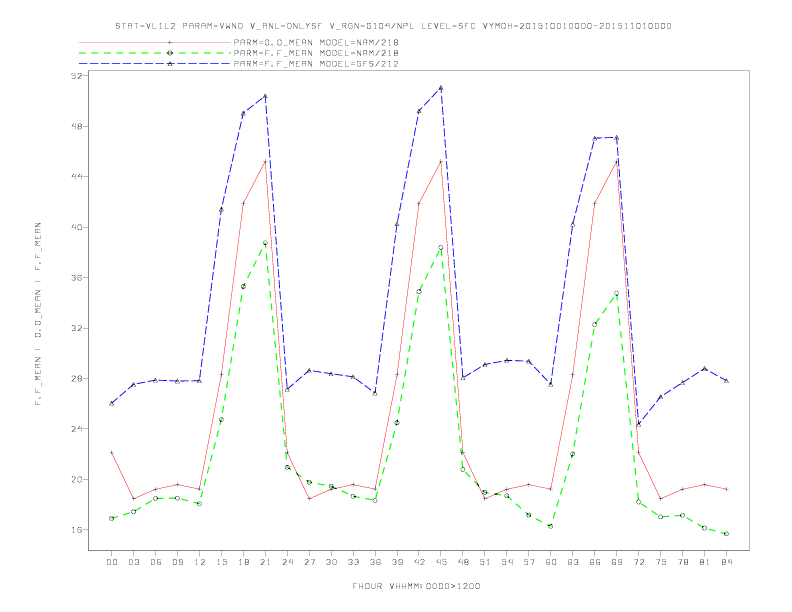Image resolution: width=792 pixels, height=612 pixels.
Task: Click green NAM circle peak marker at hour 21
Action: pyautogui.click(x=265, y=243)
